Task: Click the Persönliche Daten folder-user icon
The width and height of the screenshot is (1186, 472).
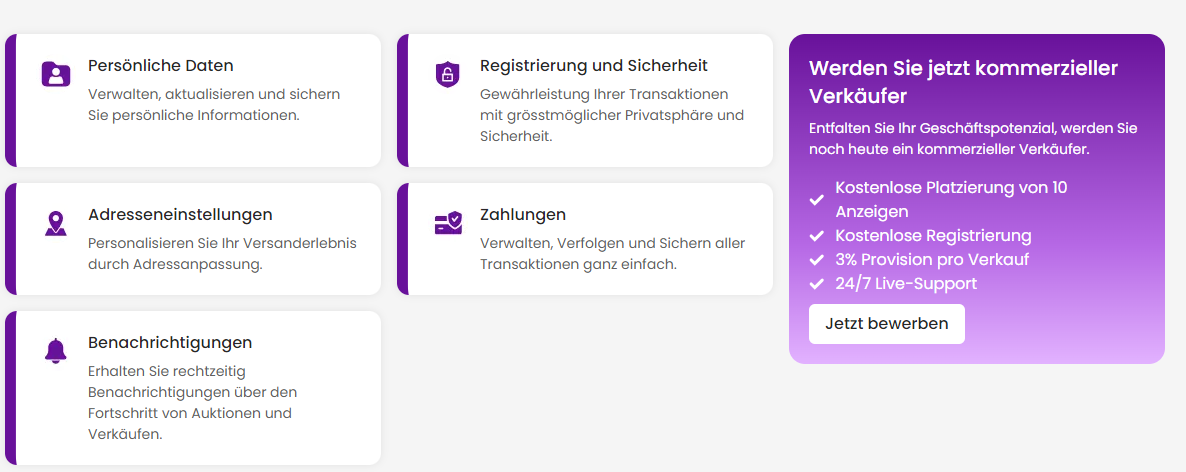Action: coord(55,74)
